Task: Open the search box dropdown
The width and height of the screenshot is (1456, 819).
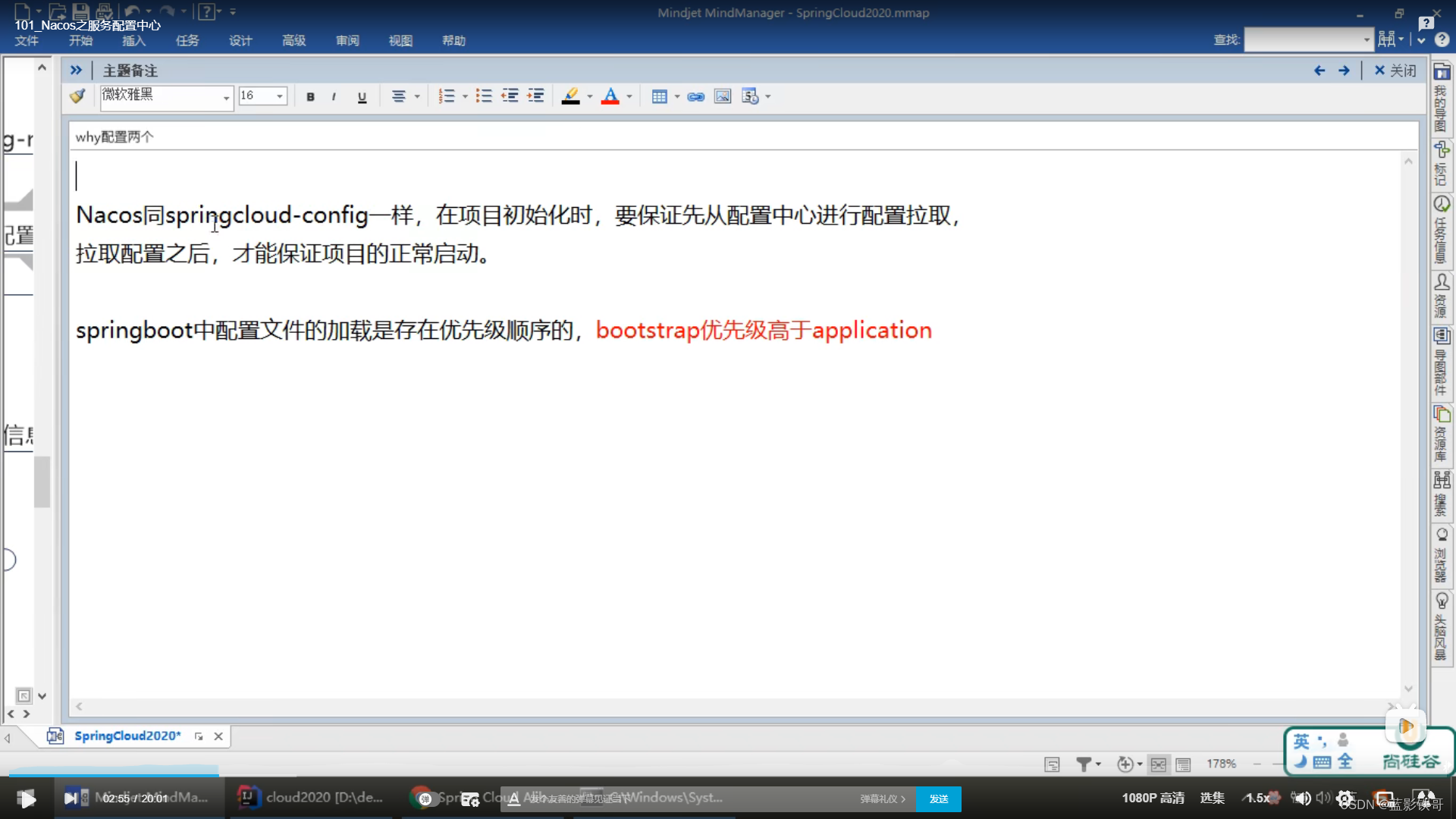Action: (x=1367, y=40)
